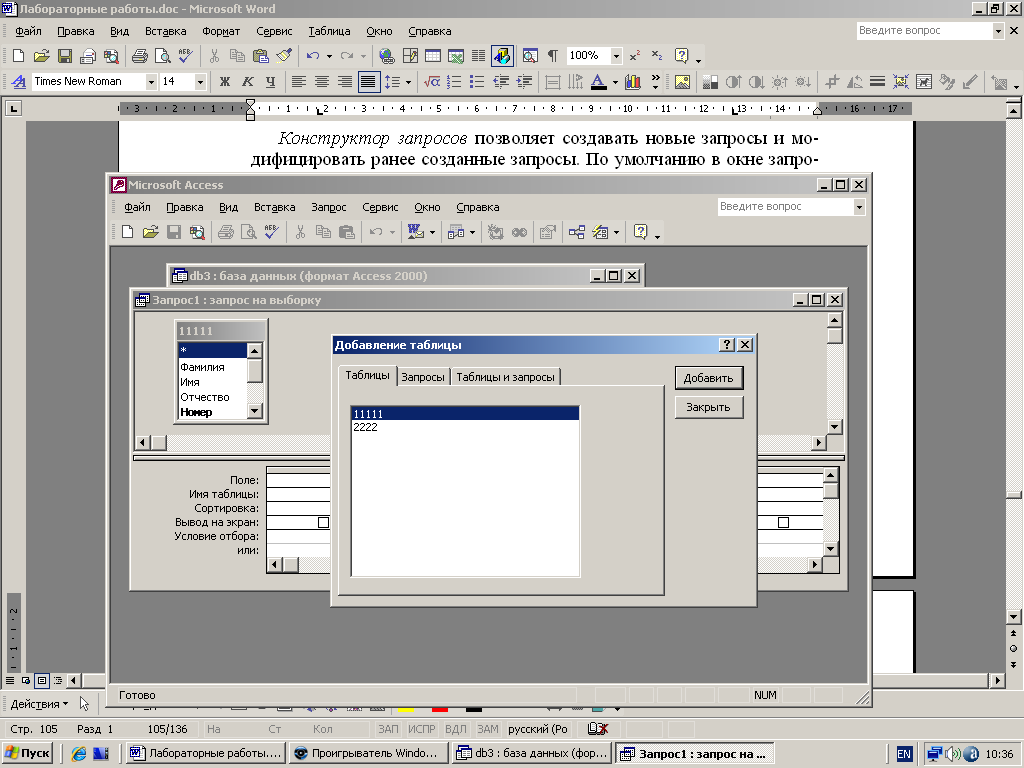This screenshot has width=1024, height=768.
Task: Toggle the Вывод на экран checkbox in first column
Action: 323,522
